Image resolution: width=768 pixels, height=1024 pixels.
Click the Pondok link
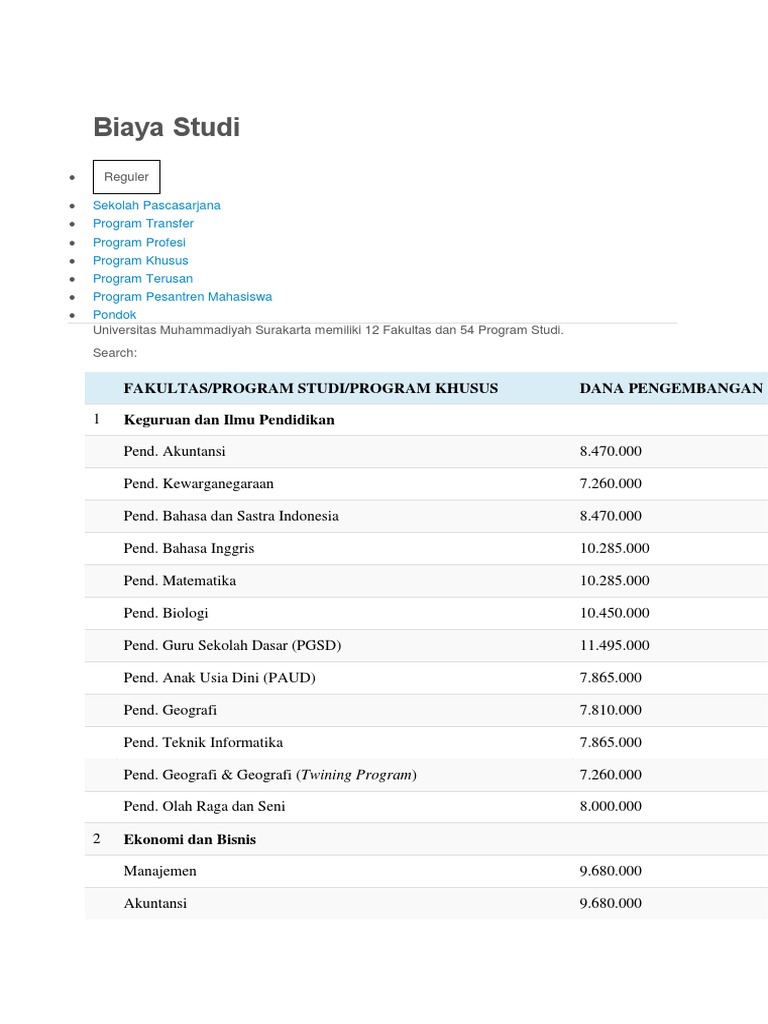tap(114, 315)
